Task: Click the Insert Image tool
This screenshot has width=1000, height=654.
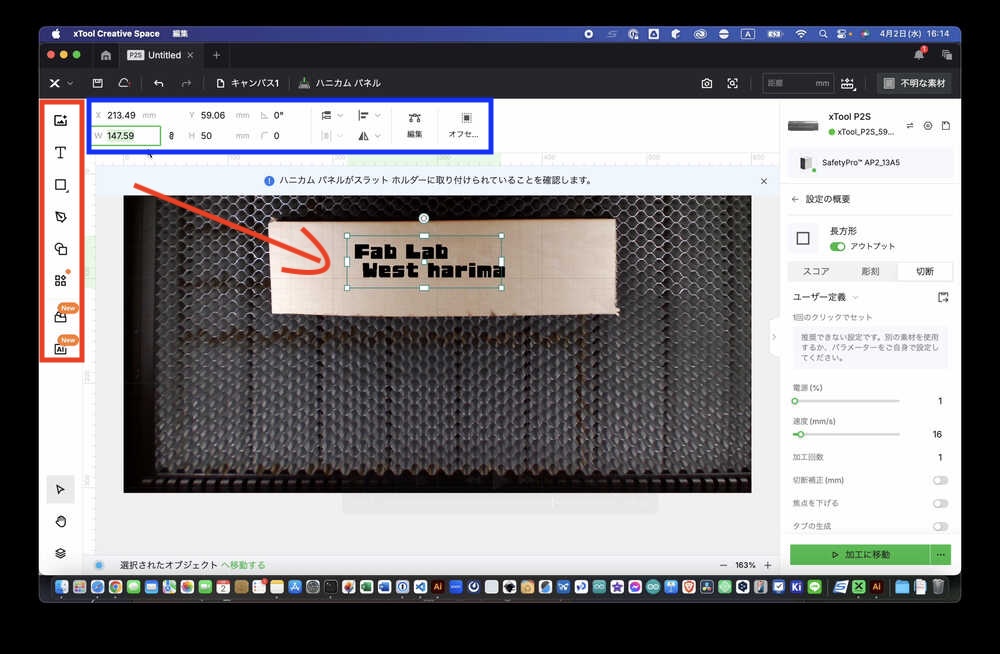Action: pyautogui.click(x=61, y=121)
